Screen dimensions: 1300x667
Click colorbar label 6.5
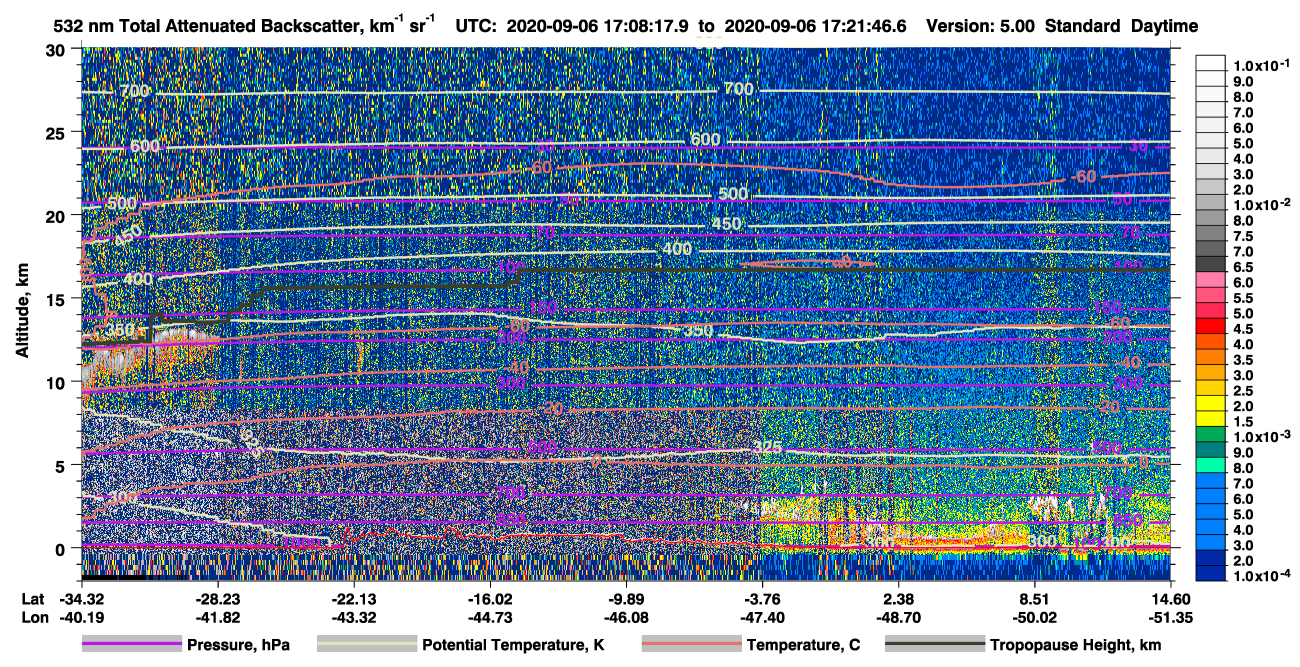coord(1242,266)
